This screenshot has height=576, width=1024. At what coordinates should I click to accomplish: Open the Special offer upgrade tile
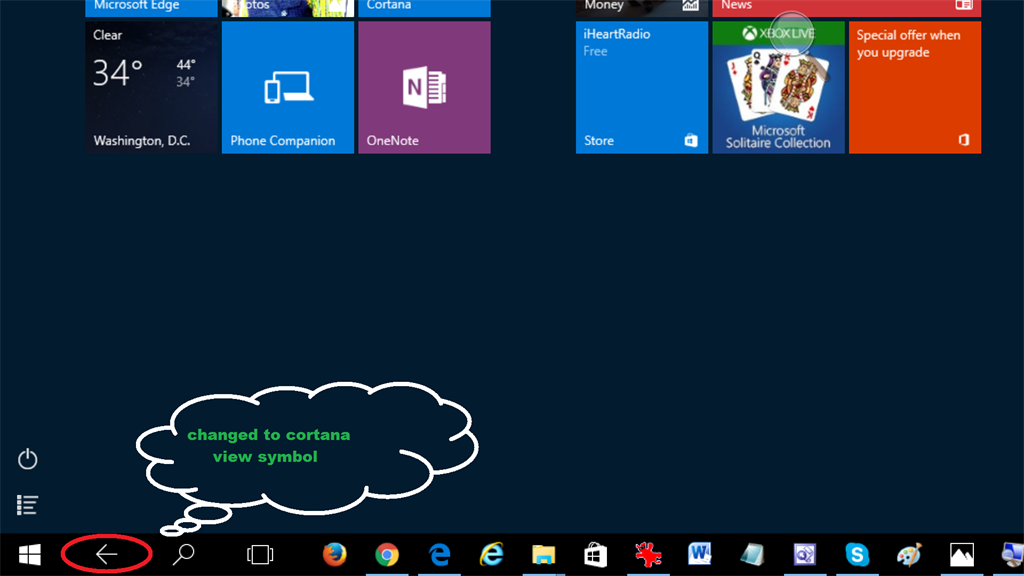[915, 88]
